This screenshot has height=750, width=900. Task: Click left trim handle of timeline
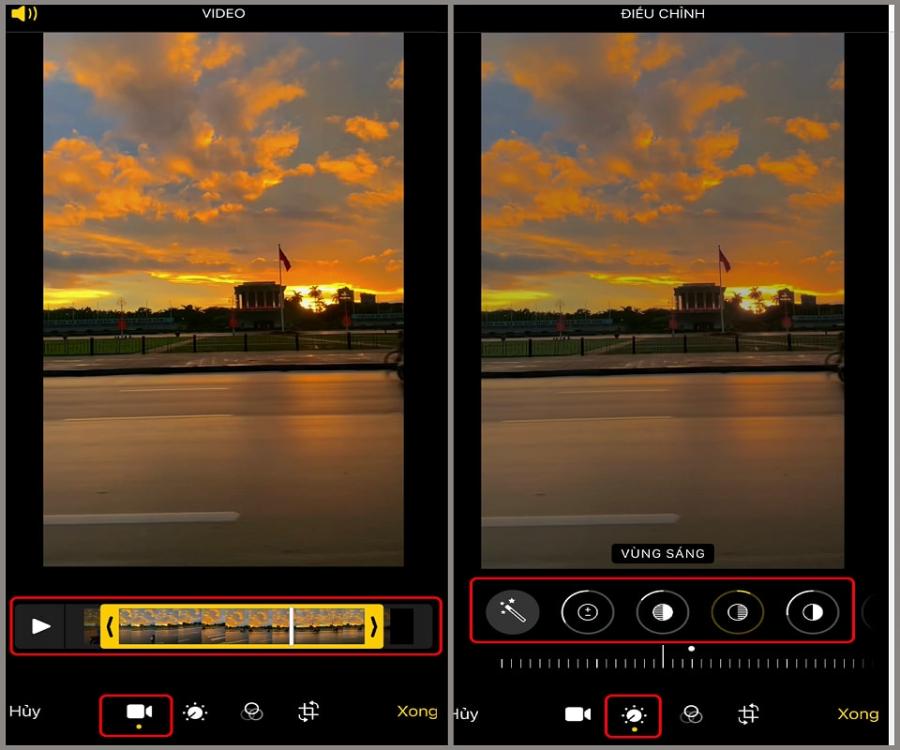(110, 626)
